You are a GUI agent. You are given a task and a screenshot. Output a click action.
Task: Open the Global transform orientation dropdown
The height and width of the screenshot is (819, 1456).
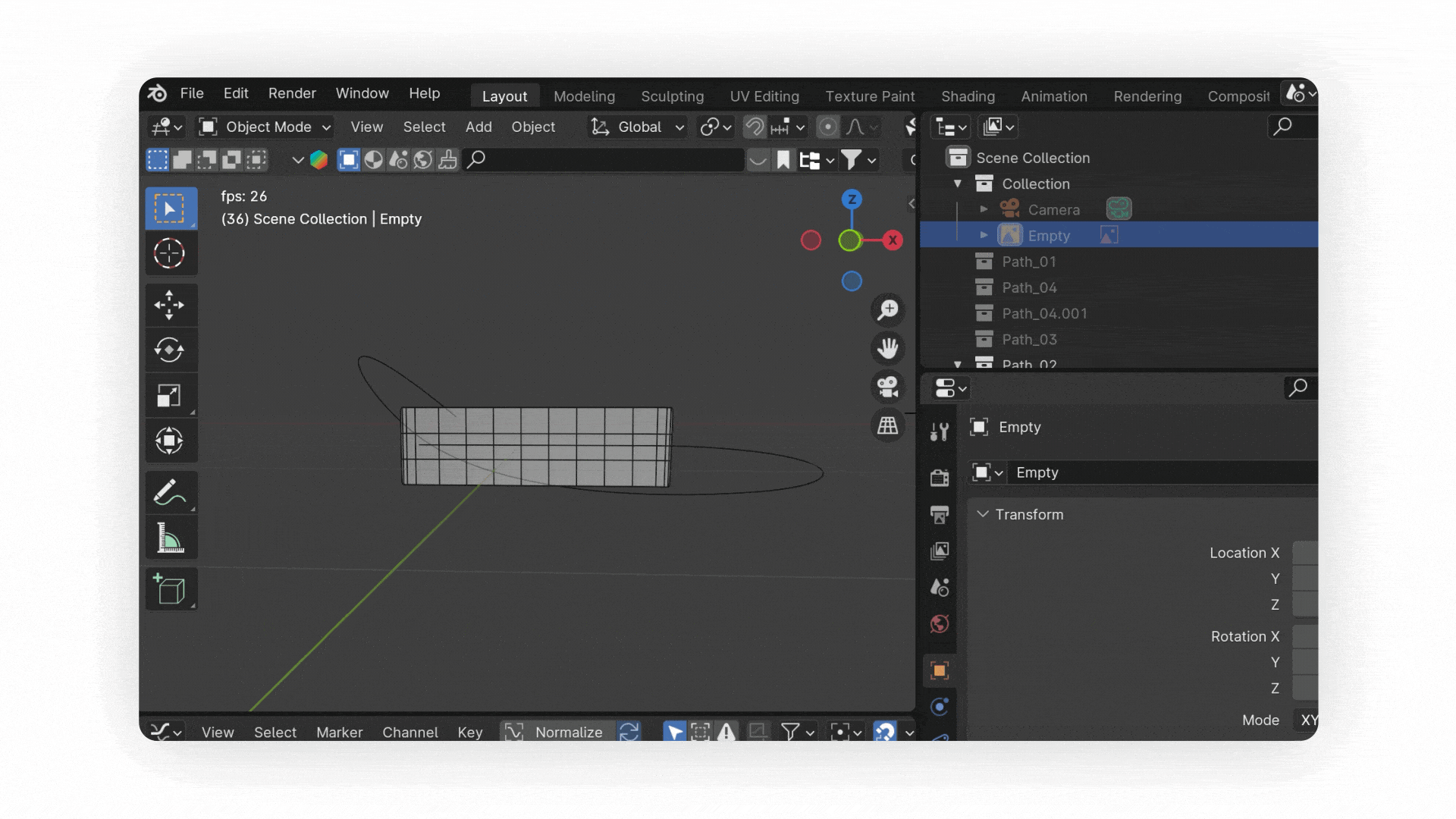tap(638, 127)
